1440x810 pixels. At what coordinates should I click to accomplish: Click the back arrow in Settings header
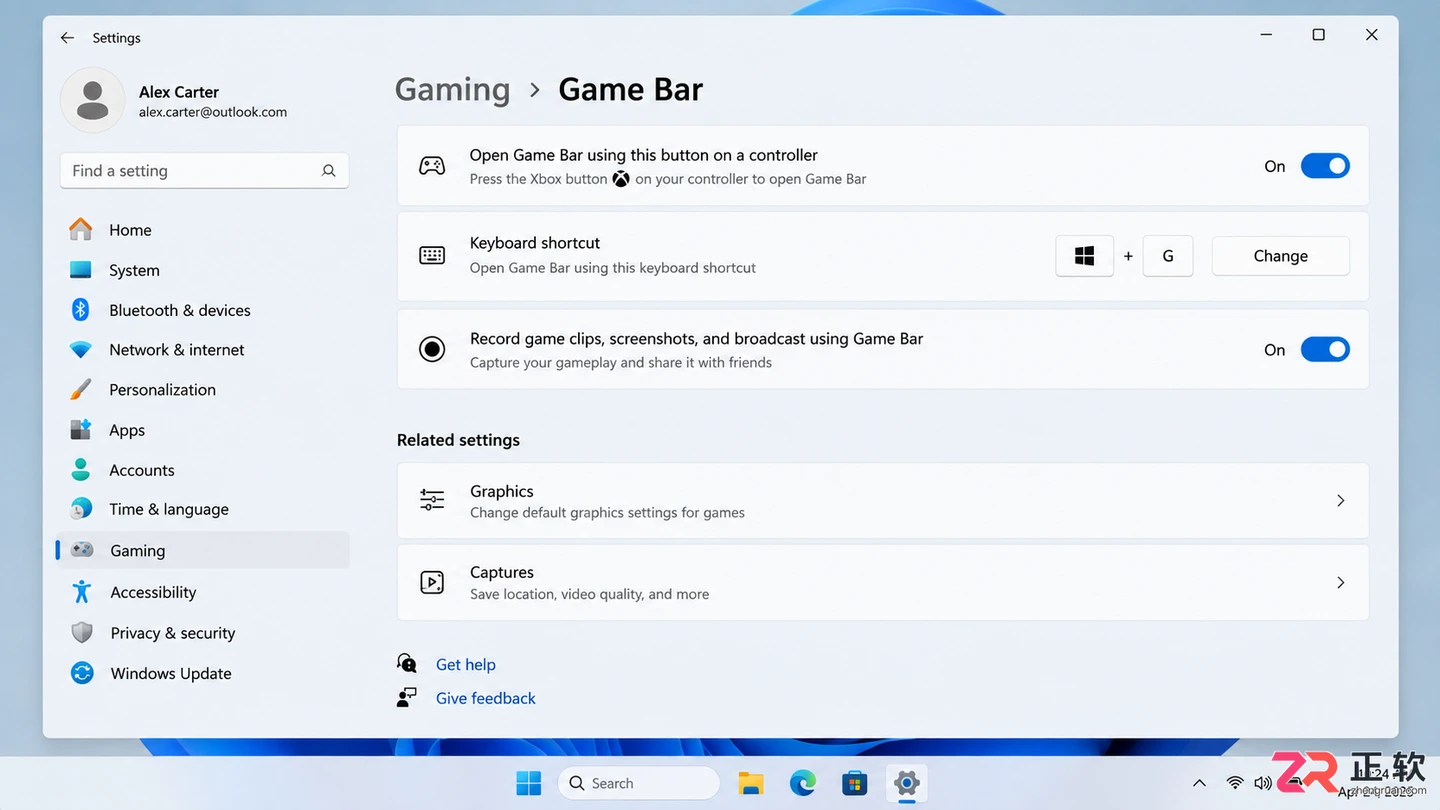point(67,38)
